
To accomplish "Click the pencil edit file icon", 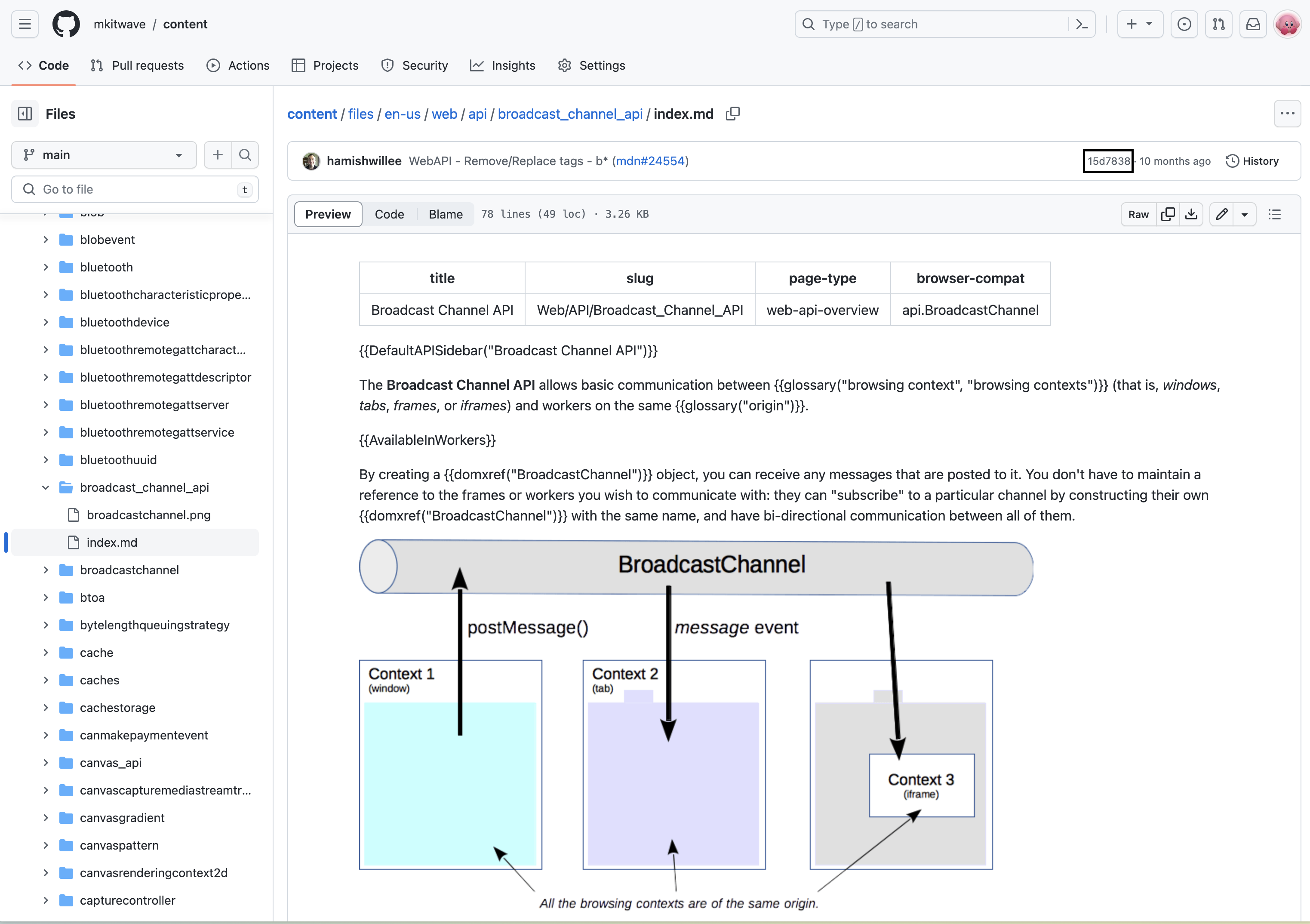I will 1221,214.
